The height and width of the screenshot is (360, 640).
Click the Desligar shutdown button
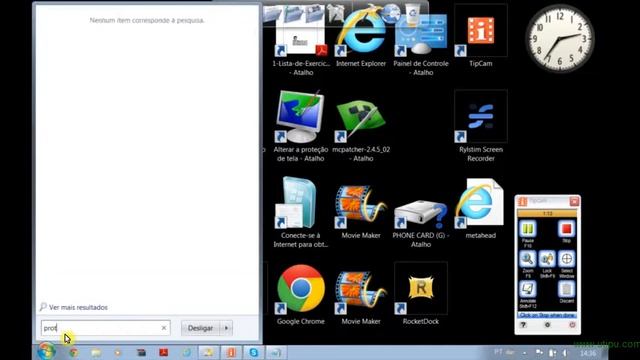[200, 328]
